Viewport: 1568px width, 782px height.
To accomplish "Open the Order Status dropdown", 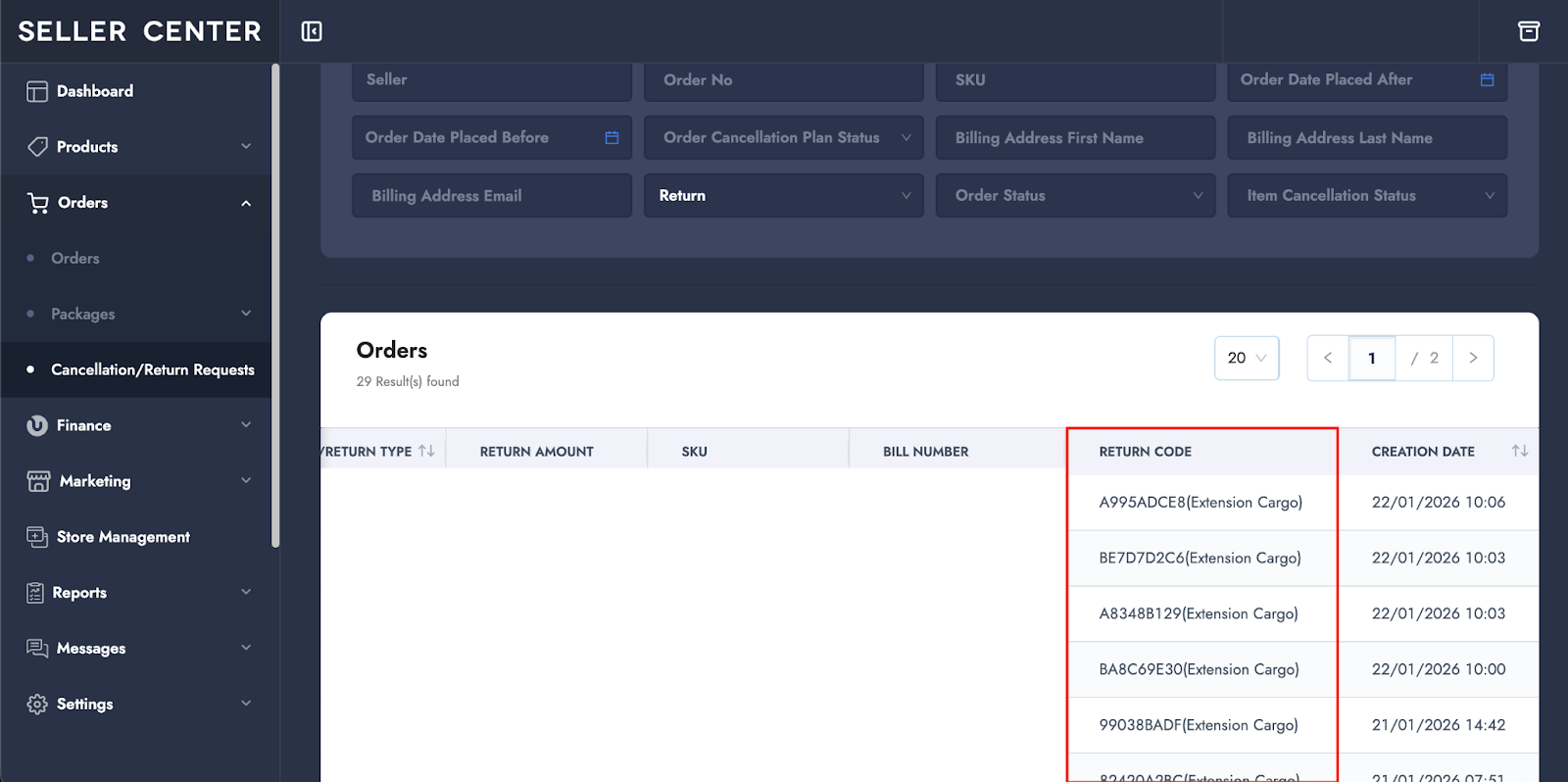I will (x=1075, y=196).
